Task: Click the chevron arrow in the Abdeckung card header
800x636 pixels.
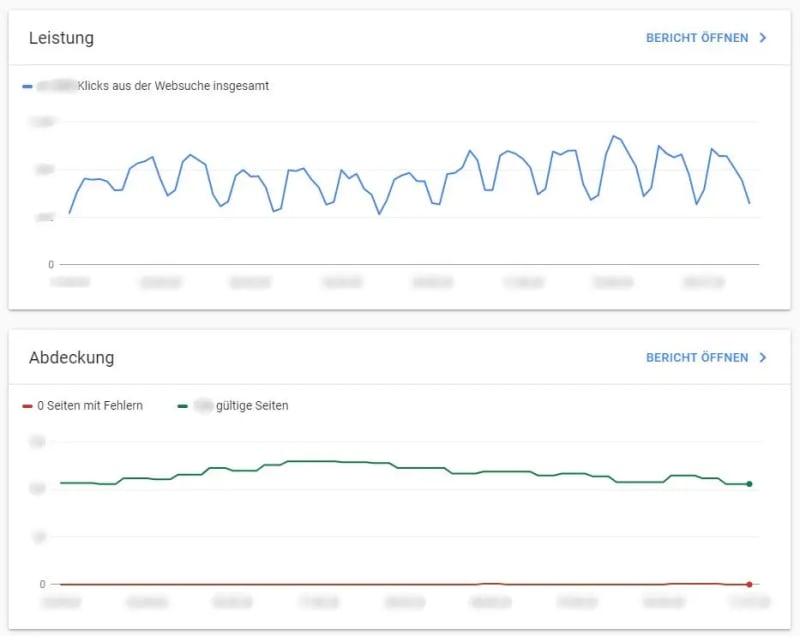Action: coord(763,358)
